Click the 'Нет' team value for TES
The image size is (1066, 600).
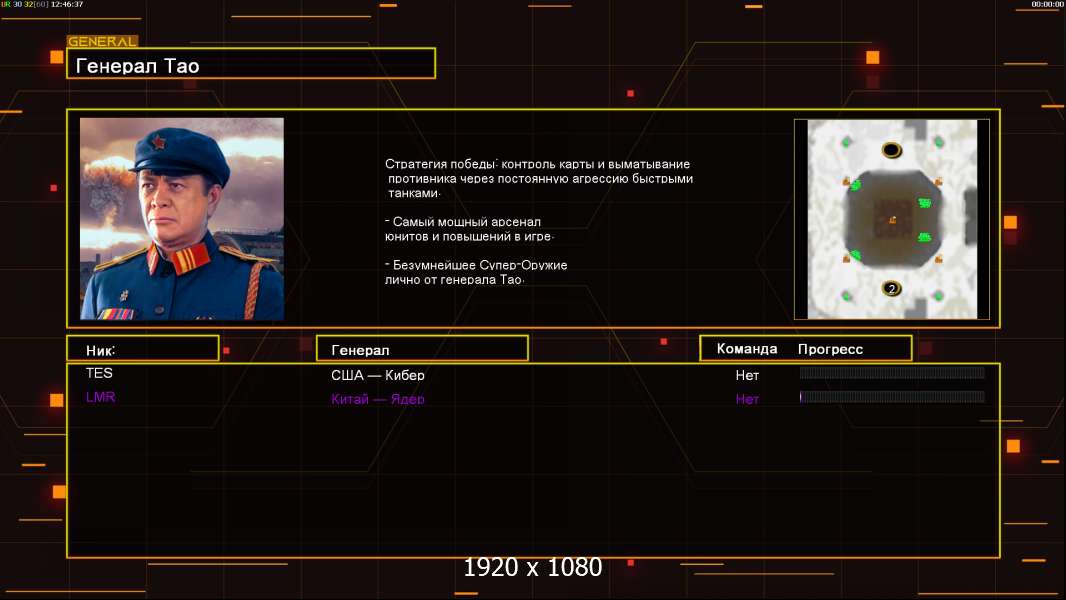tap(747, 375)
